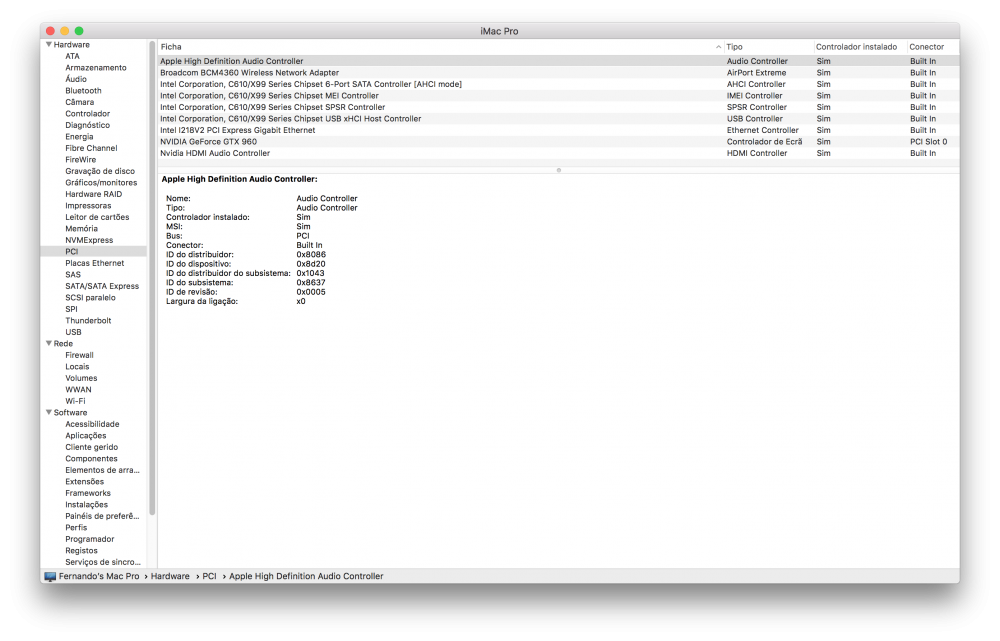Image resolution: width=1000 pixels, height=641 pixels.
Task: Select Instalações under Software
Action: click(x=86, y=505)
